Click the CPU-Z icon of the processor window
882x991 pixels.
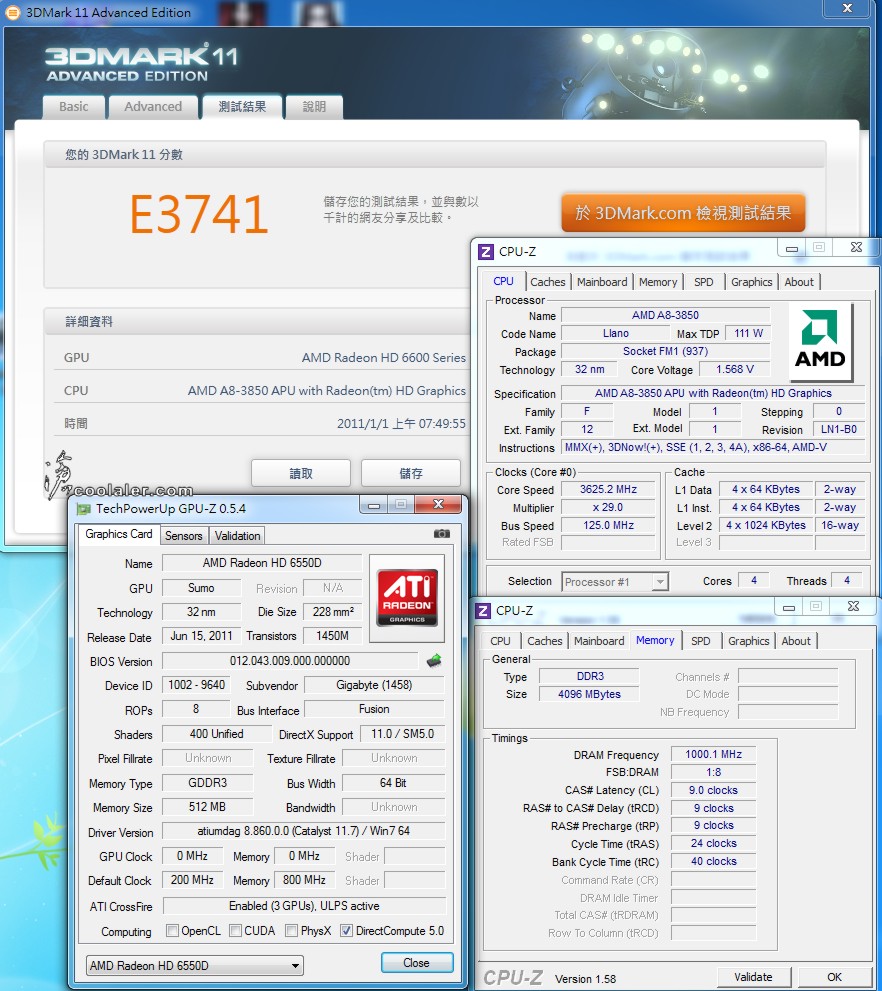[x=485, y=252]
